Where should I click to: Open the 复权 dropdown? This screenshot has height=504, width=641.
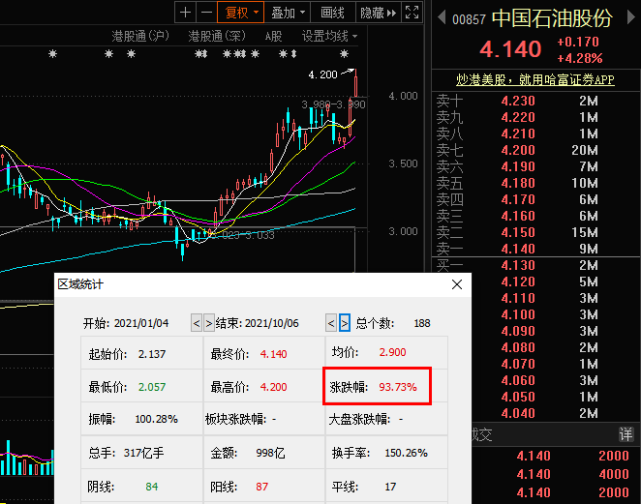click(x=241, y=12)
